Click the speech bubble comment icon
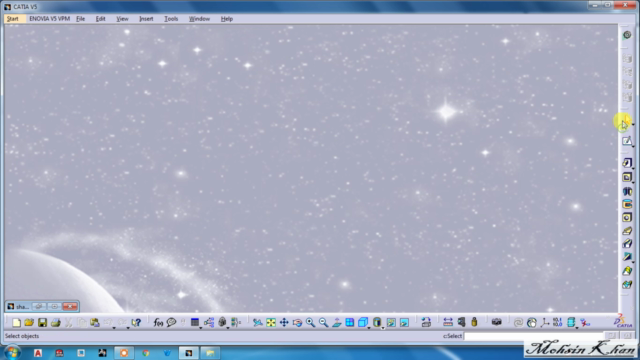 click(x=171, y=322)
